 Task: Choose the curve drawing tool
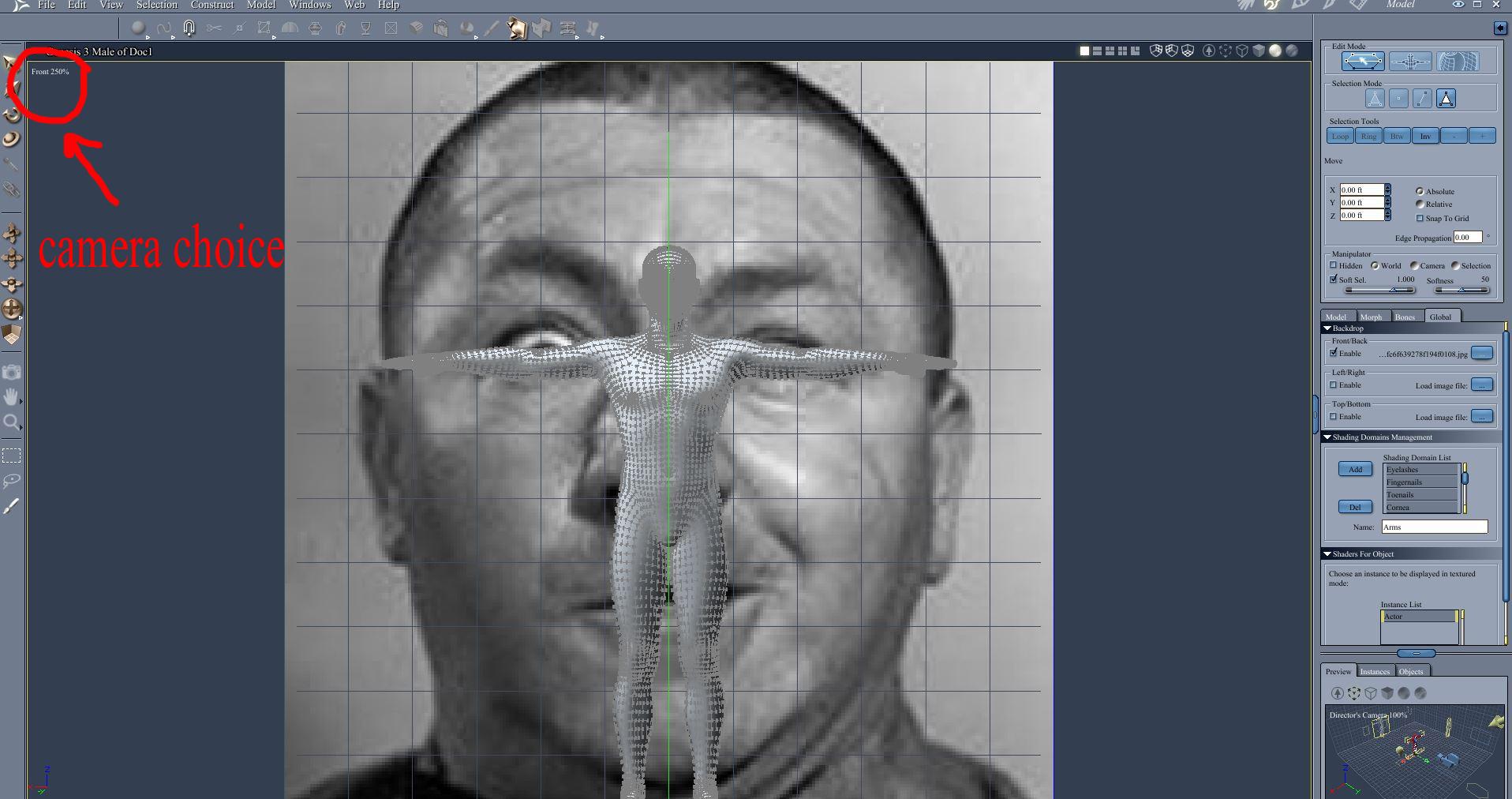(x=163, y=28)
